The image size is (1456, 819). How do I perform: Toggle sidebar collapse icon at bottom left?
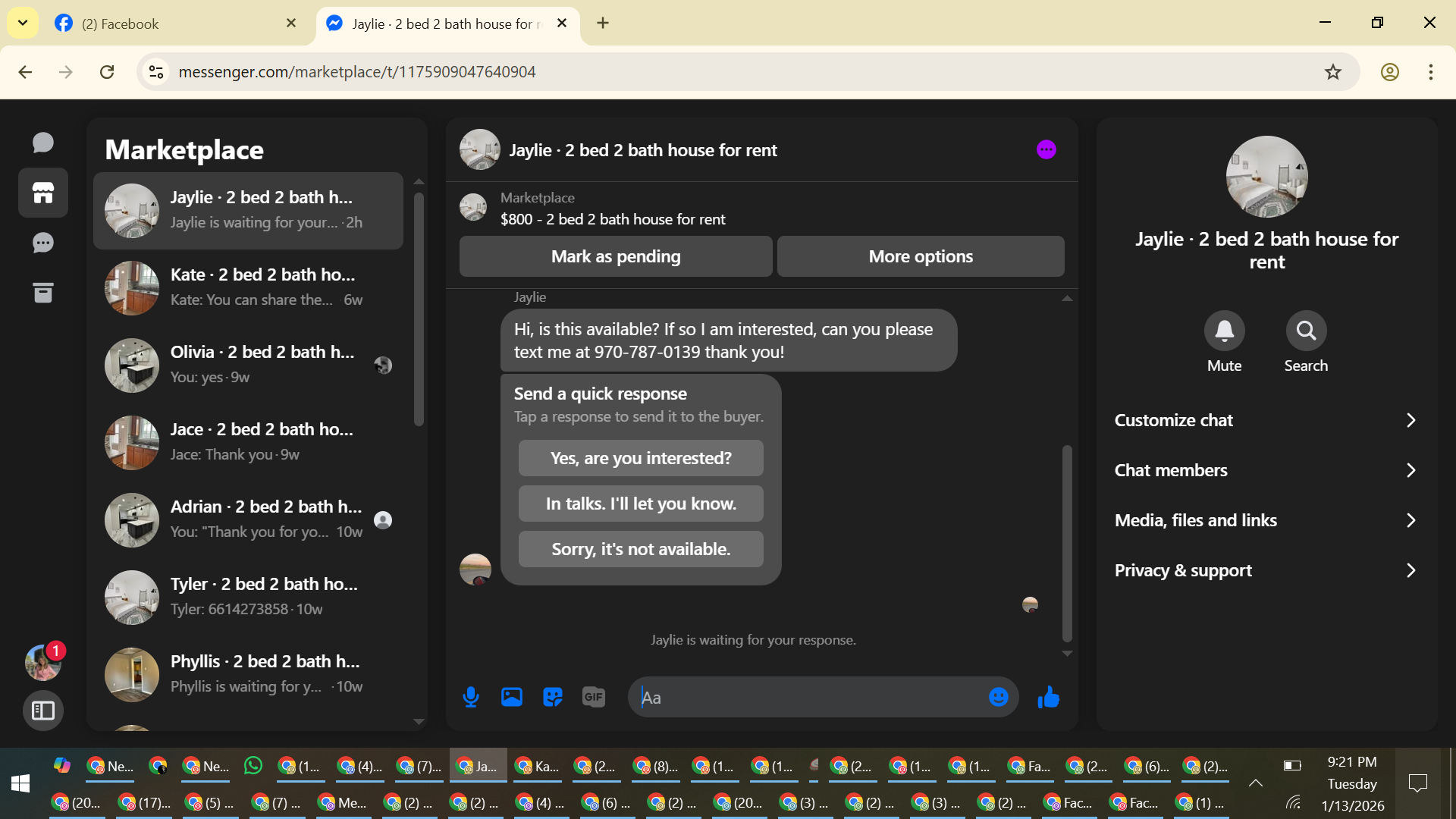[43, 711]
